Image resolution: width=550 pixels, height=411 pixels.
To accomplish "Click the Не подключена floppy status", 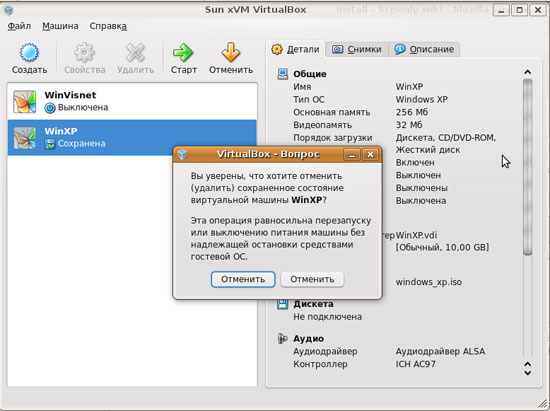I will [327, 317].
